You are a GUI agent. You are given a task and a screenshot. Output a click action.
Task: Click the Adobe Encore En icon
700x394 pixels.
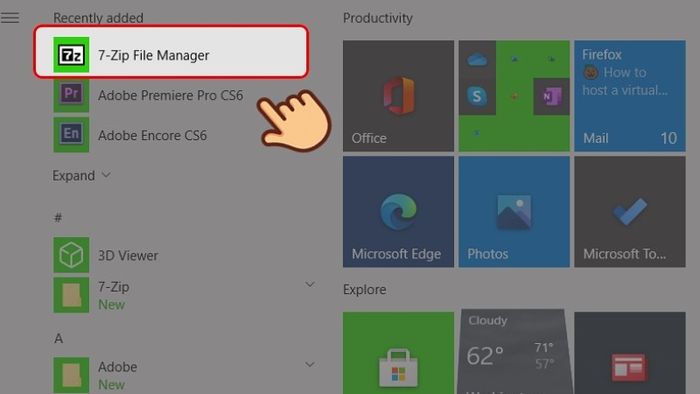click(x=71, y=134)
